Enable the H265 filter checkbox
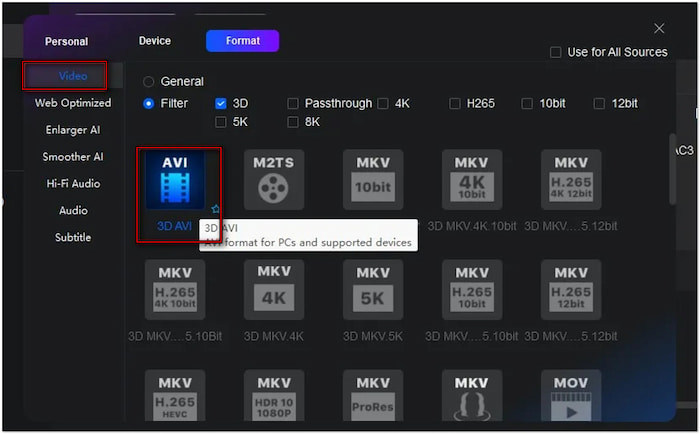The height and width of the screenshot is (434, 700). pos(455,103)
